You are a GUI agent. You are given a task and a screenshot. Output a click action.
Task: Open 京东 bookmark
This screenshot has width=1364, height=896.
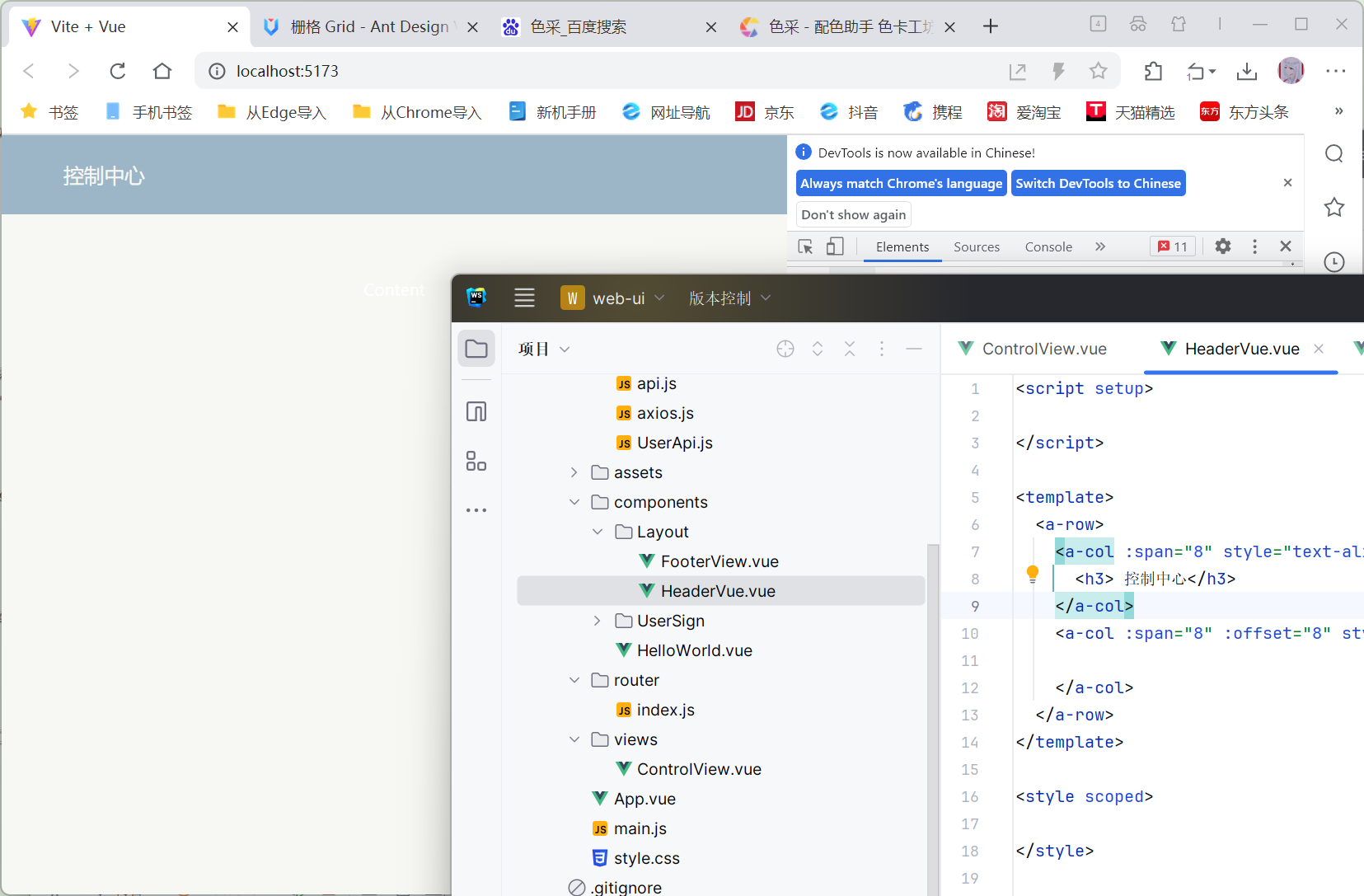point(765,111)
